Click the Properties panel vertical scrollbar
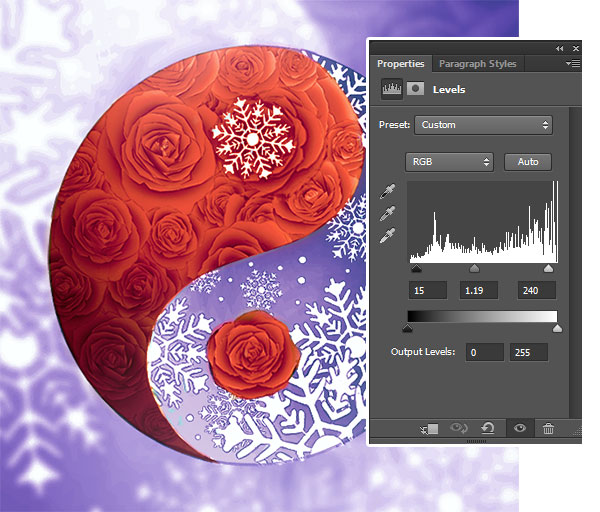The height and width of the screenshot is (512, 600). point(573,263)
